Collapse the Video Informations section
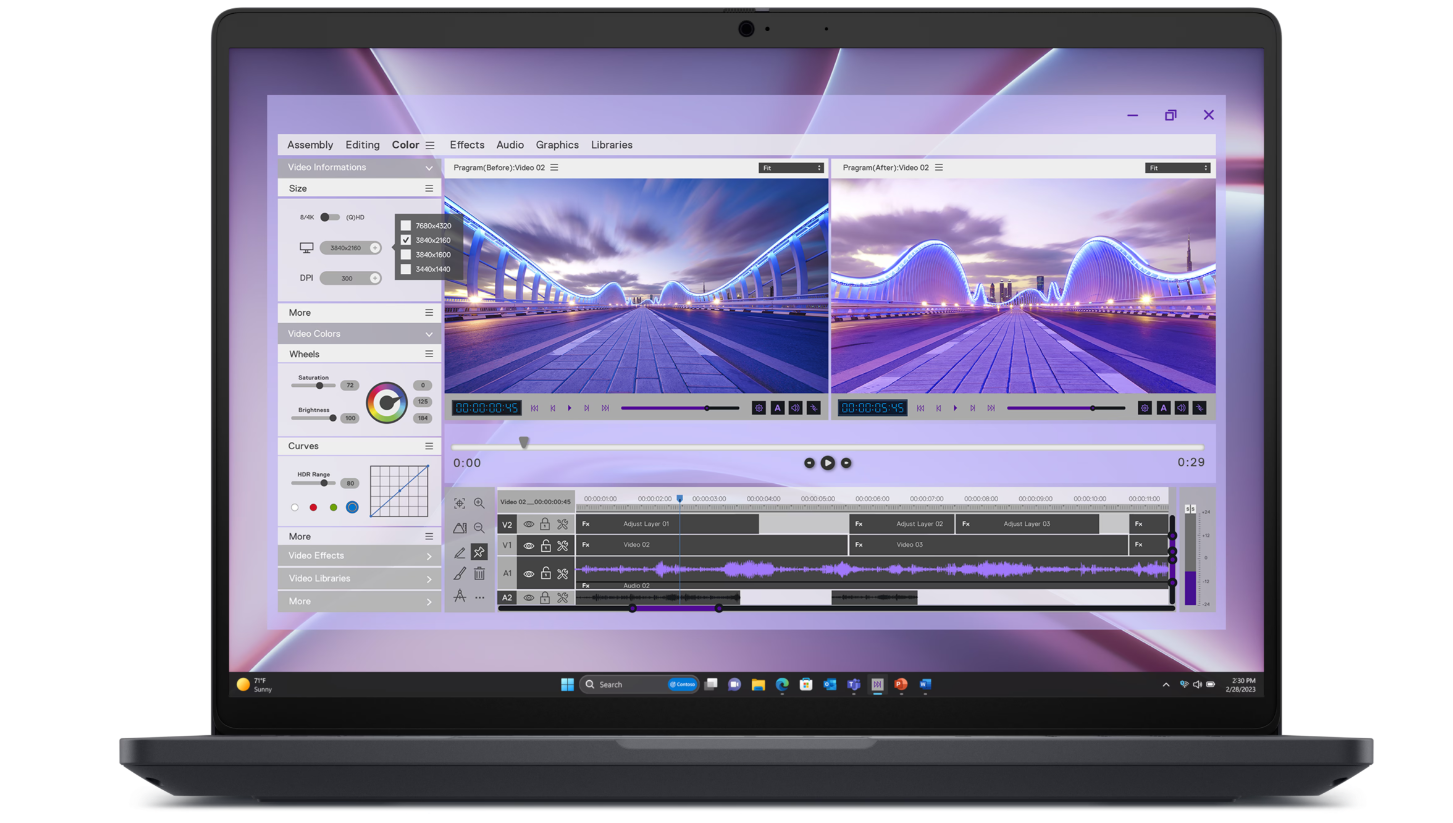 point(429,167)
